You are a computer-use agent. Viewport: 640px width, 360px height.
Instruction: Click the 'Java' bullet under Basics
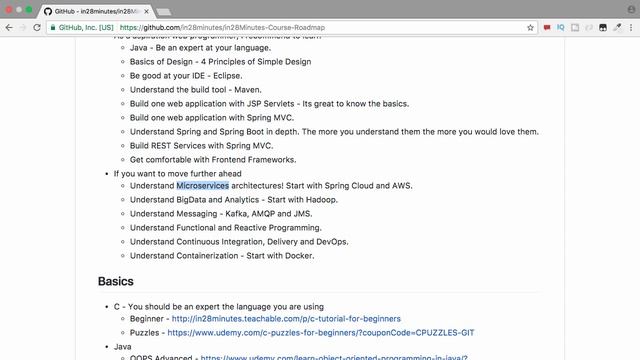(x=122, y=347)
